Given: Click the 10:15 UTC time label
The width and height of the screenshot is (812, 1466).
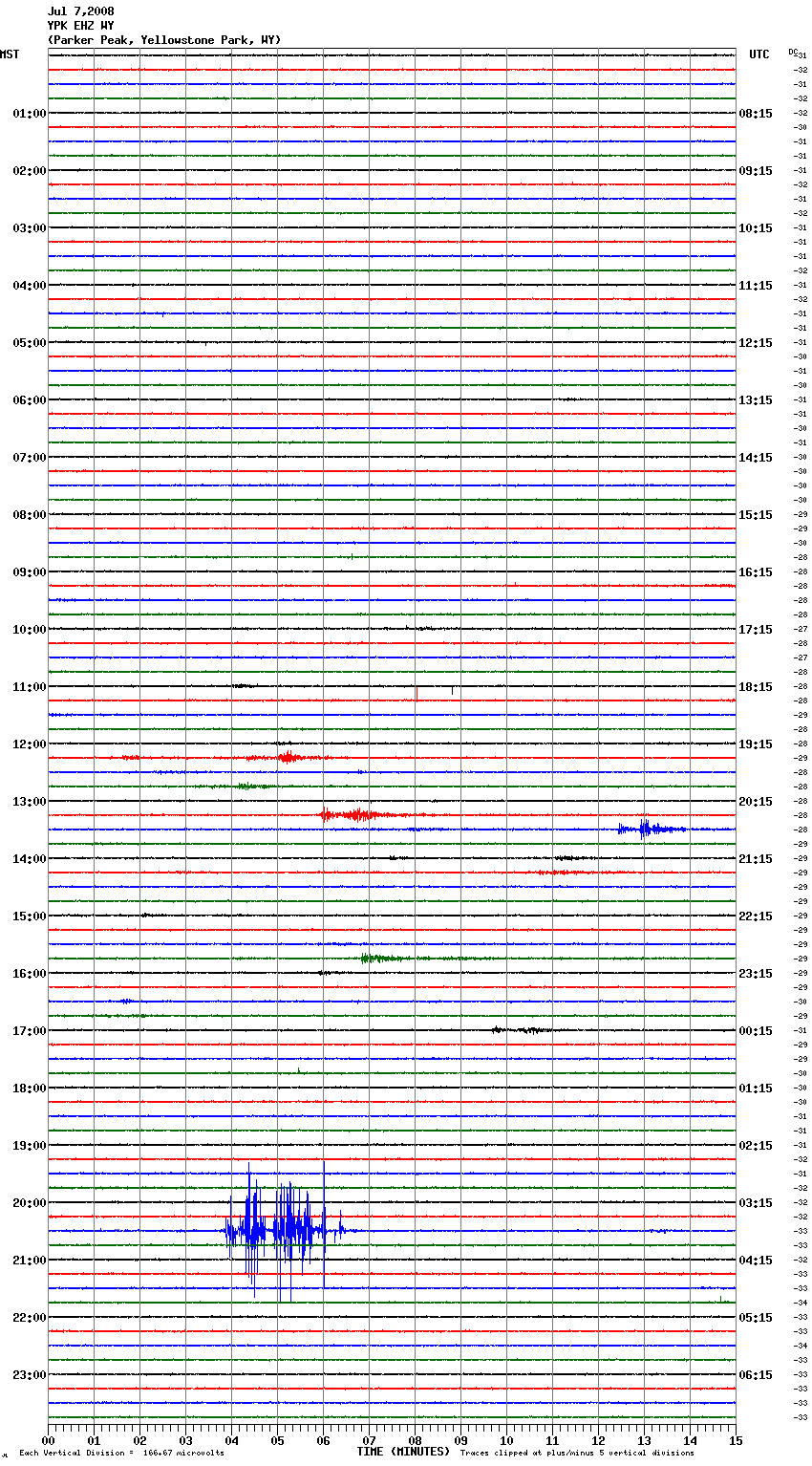Looking at the screenshot, I should click(x=756, y=228).
